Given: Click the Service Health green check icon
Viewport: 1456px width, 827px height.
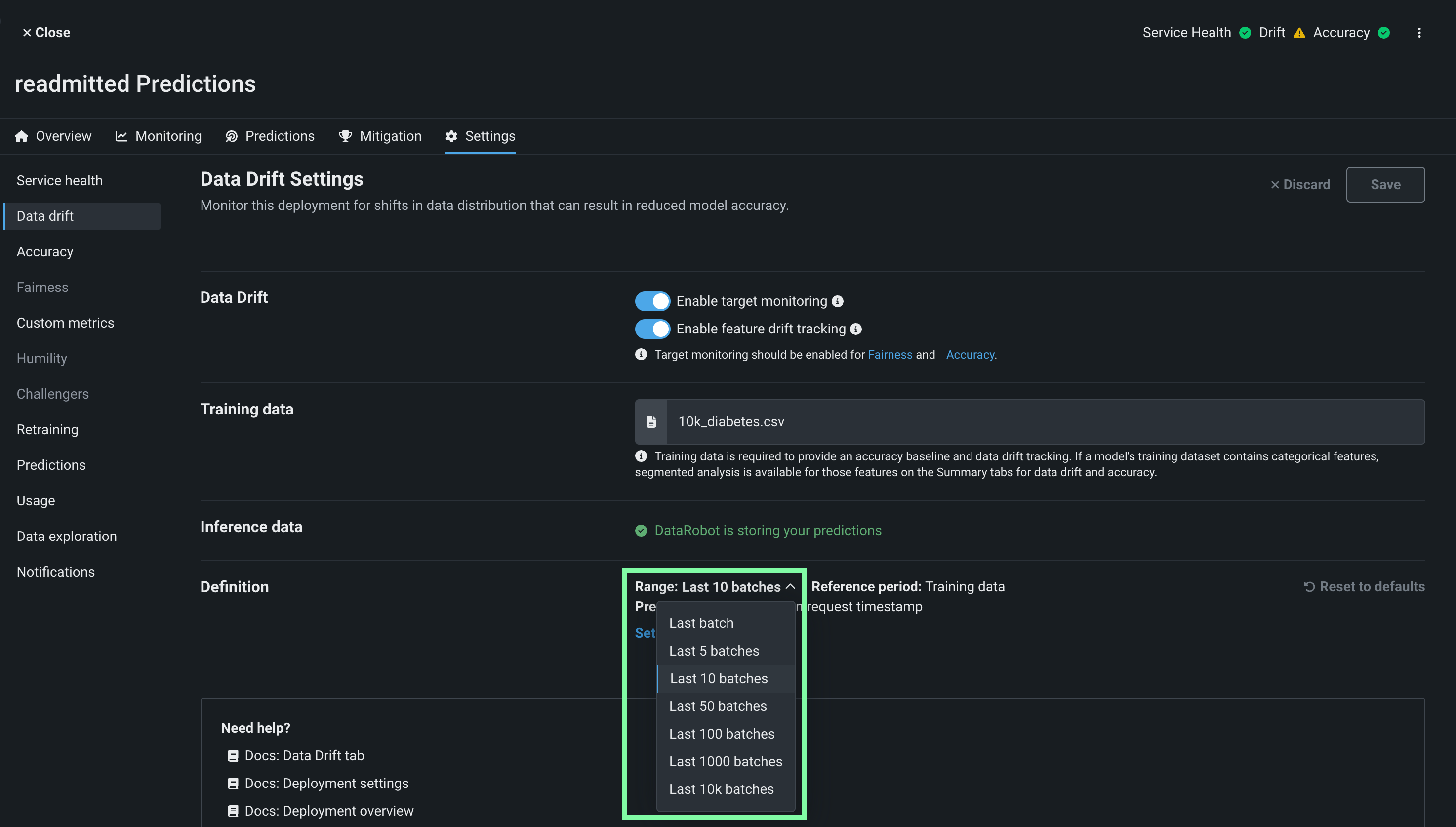Looking at the screenshot, I should (x=1245, y=33).
